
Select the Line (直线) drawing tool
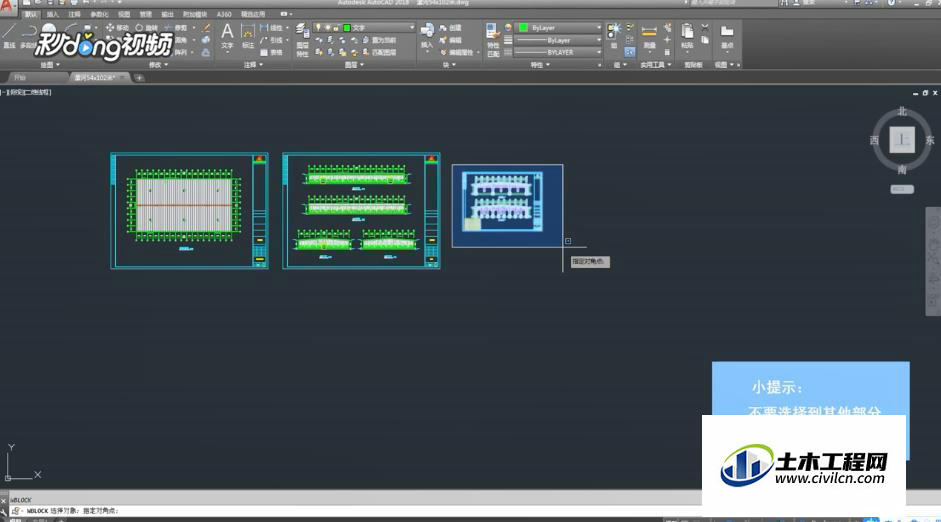(x=9, y=35)
